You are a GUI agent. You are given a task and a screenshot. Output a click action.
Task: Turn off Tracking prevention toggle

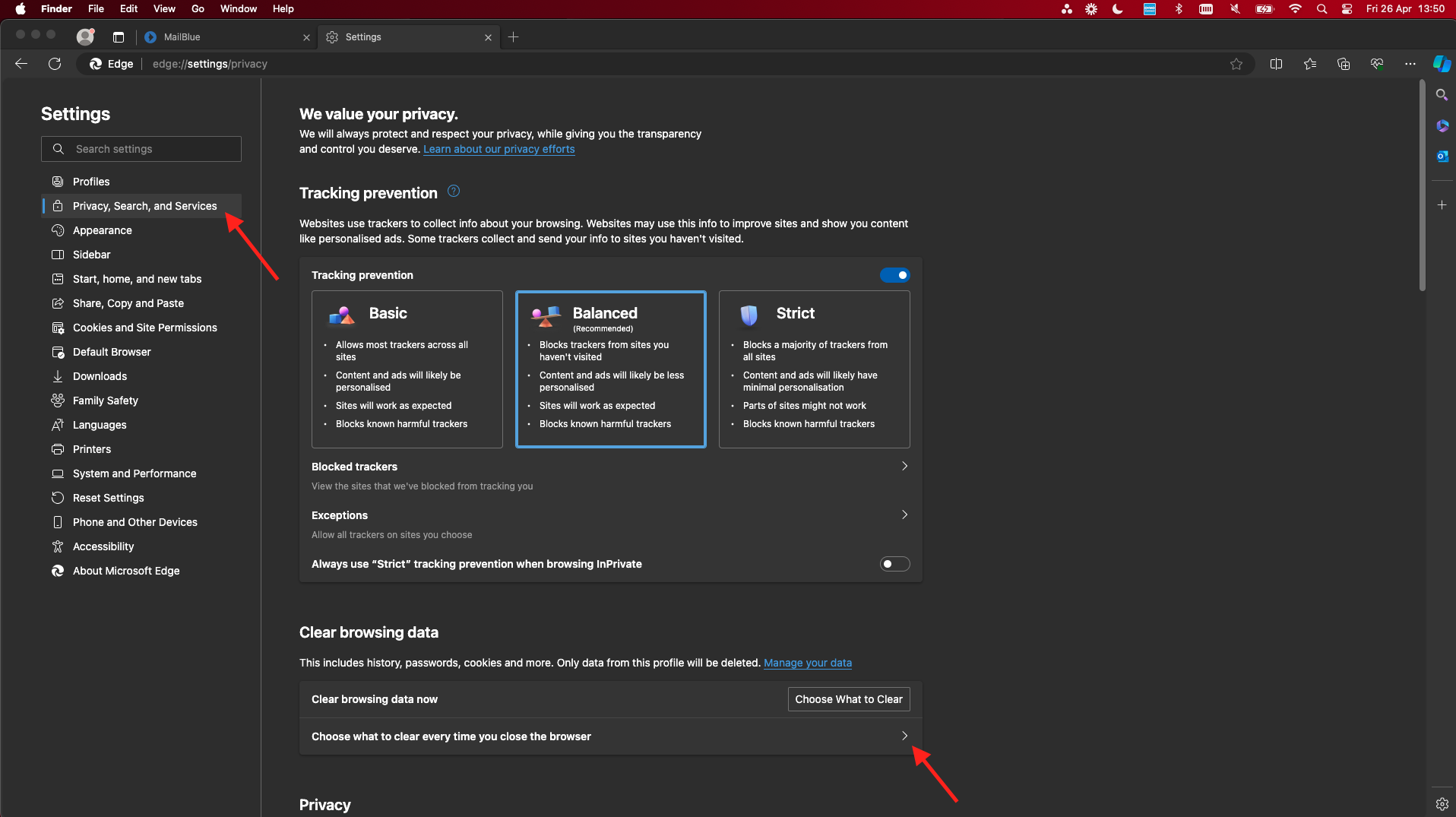(x=894, y=275)
